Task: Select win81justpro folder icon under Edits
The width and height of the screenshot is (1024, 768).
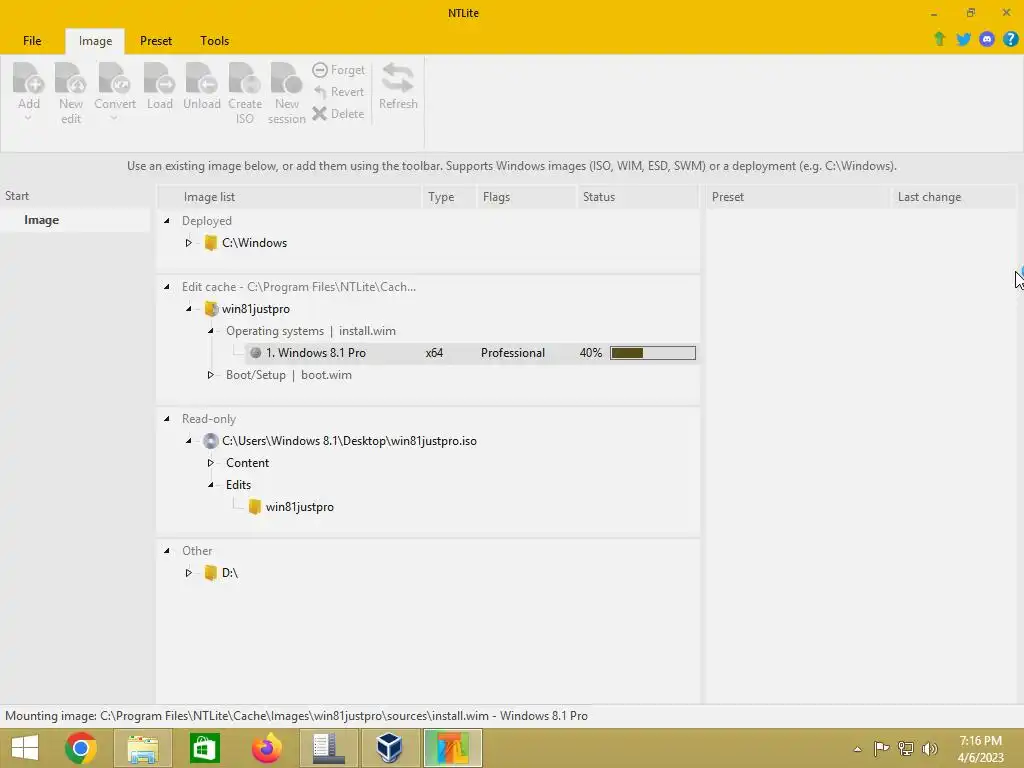Action: 255,507
